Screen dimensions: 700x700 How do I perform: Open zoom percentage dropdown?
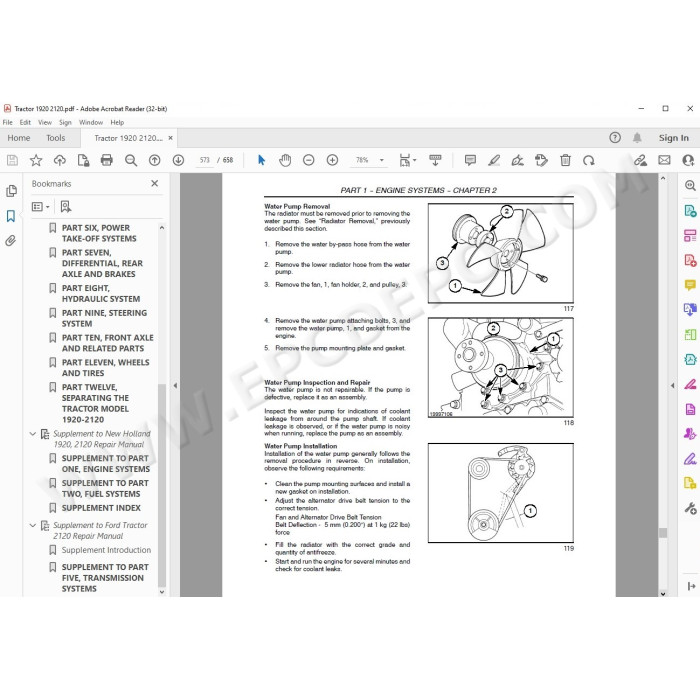coord(382,160)
